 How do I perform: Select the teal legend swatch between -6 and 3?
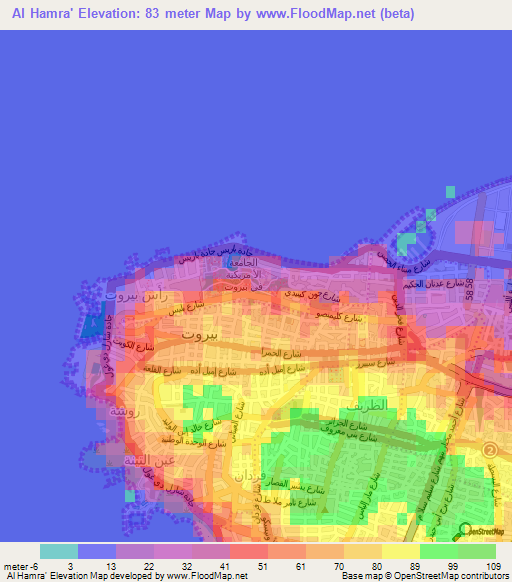[x=59, y=551]
